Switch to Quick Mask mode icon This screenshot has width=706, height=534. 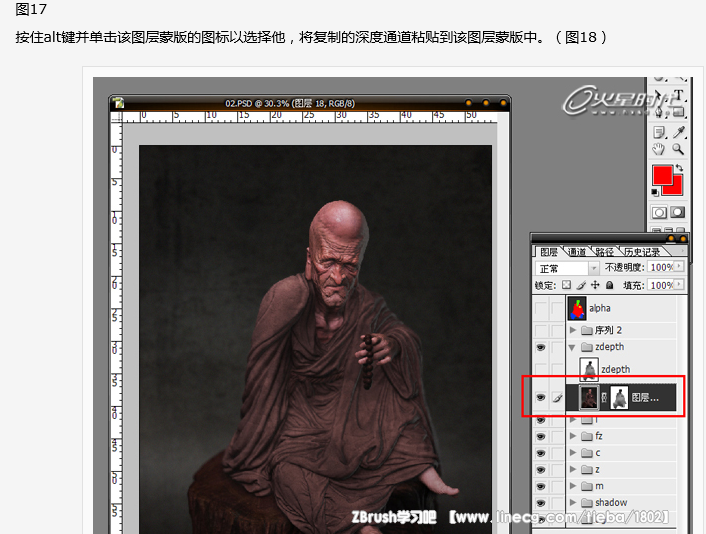(677, 213)
